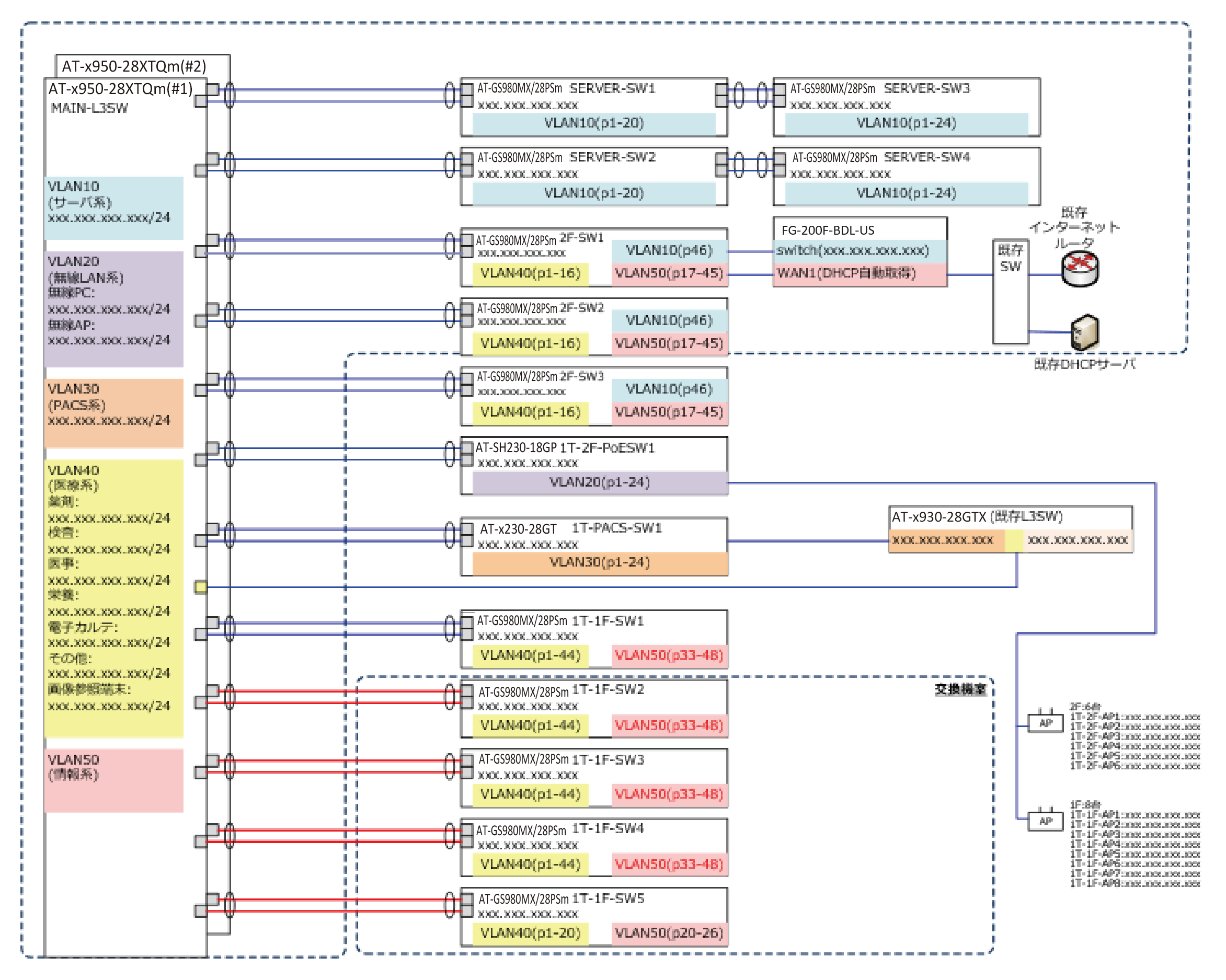Click the WAN1 DHCP auto-acquire row
This screenshot has height=980, width=1226.
click(861, 273)
